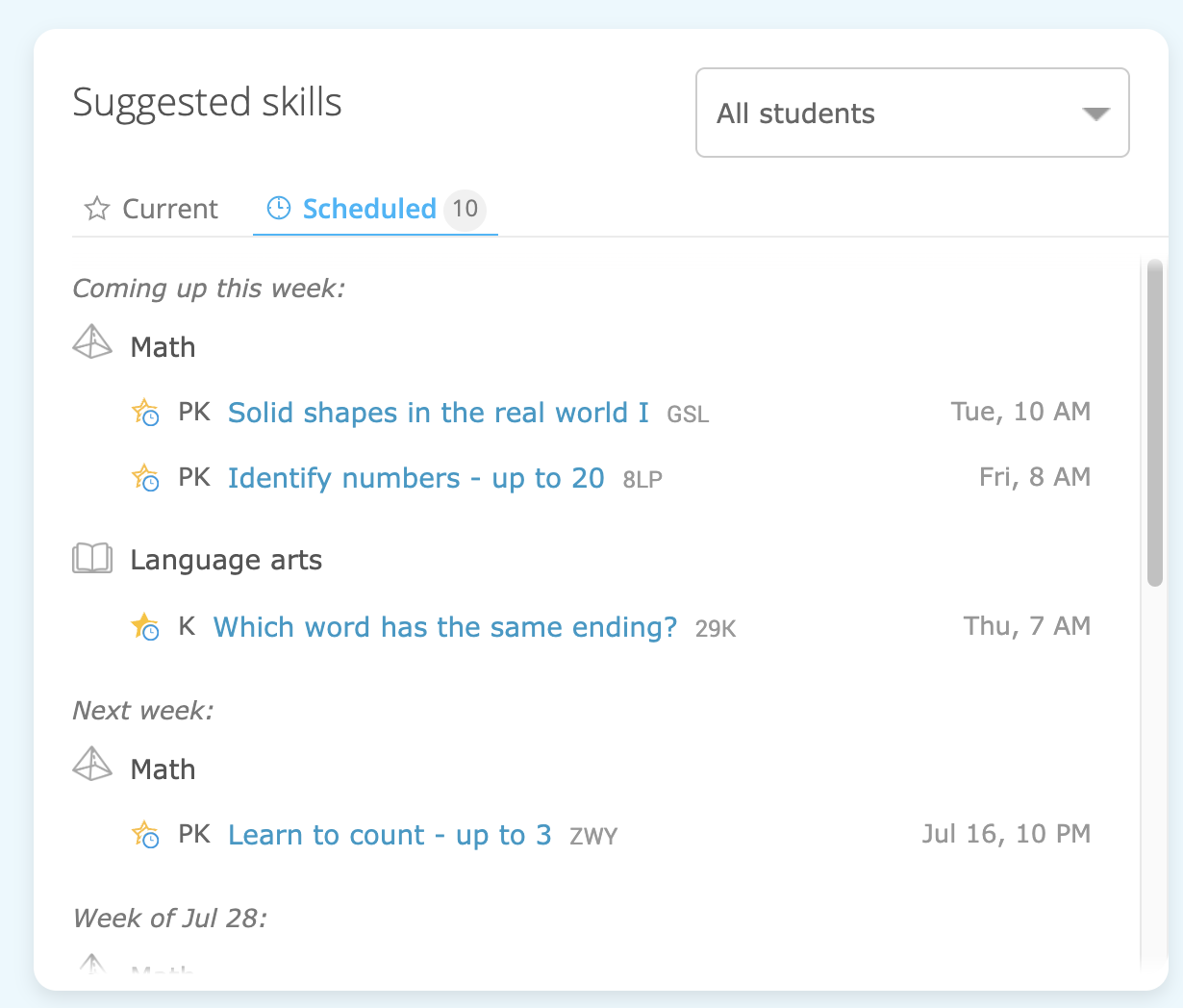Screen dimensions: 1183x1008
Task: Open Which word has the same ending?
Action: click(x=445, y=627)
